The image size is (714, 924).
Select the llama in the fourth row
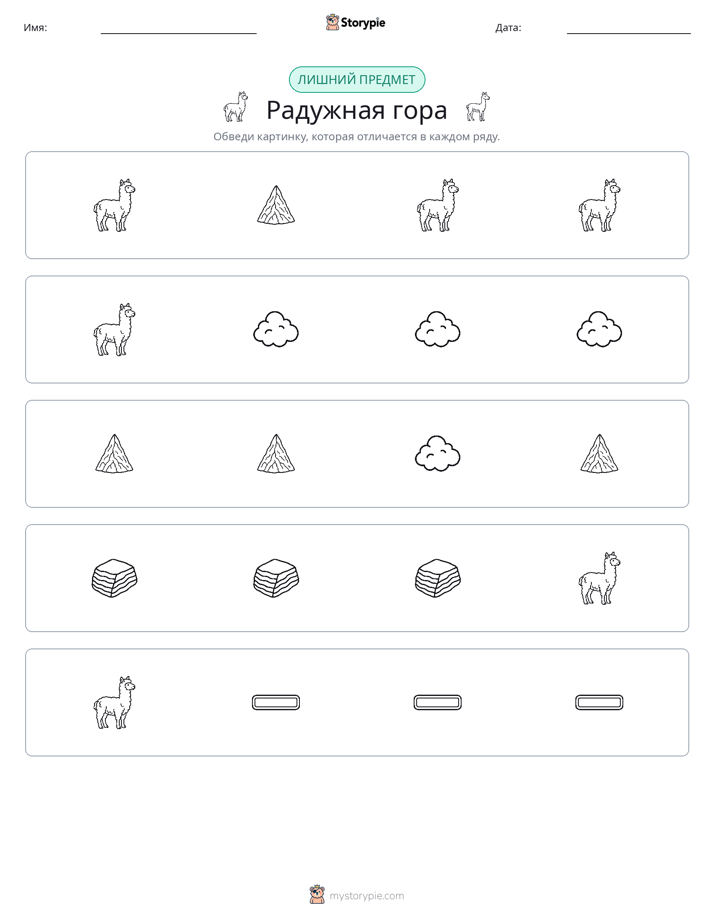(599, 578)
